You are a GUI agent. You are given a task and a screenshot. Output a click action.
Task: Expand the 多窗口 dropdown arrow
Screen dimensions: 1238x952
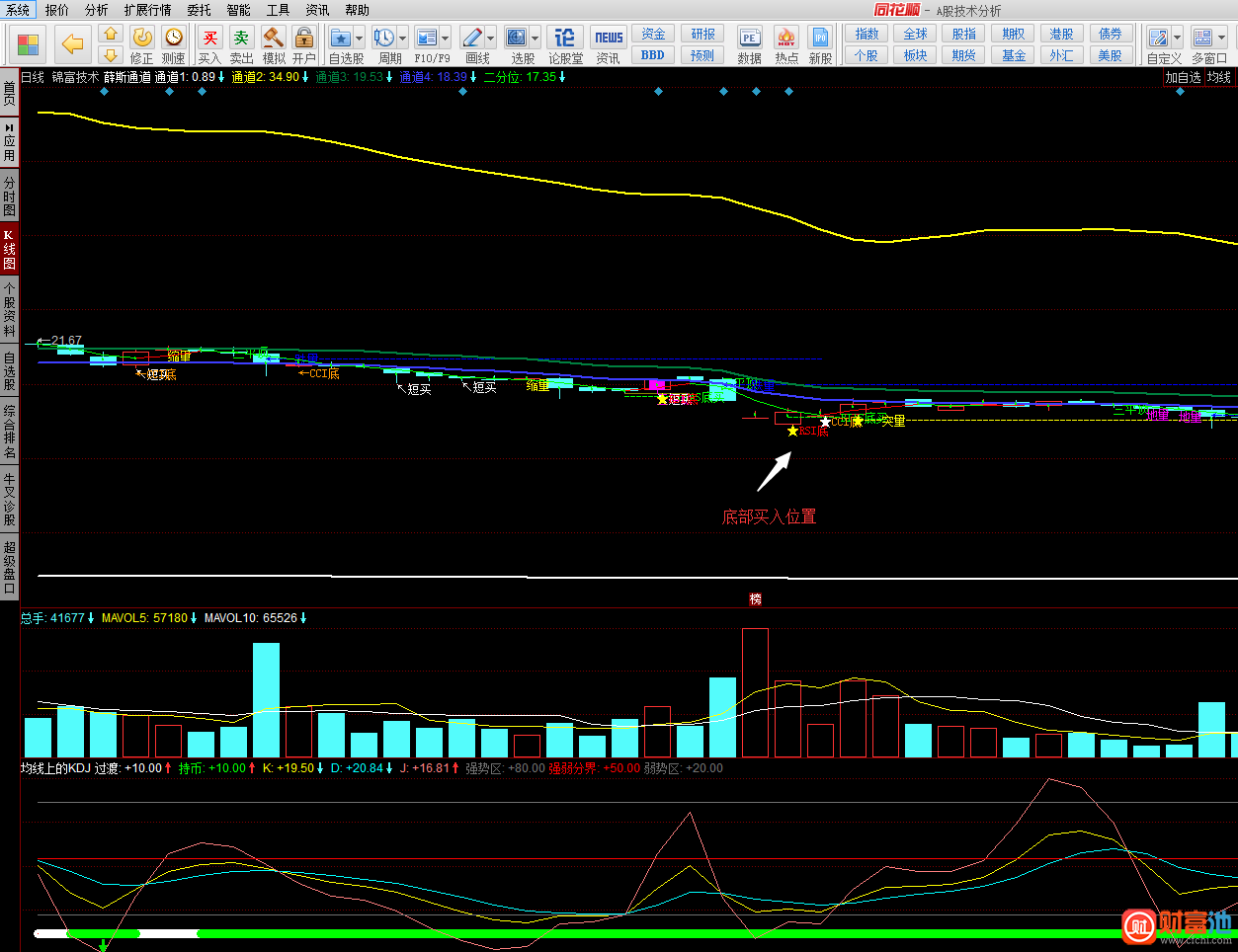click(1222, 39)
